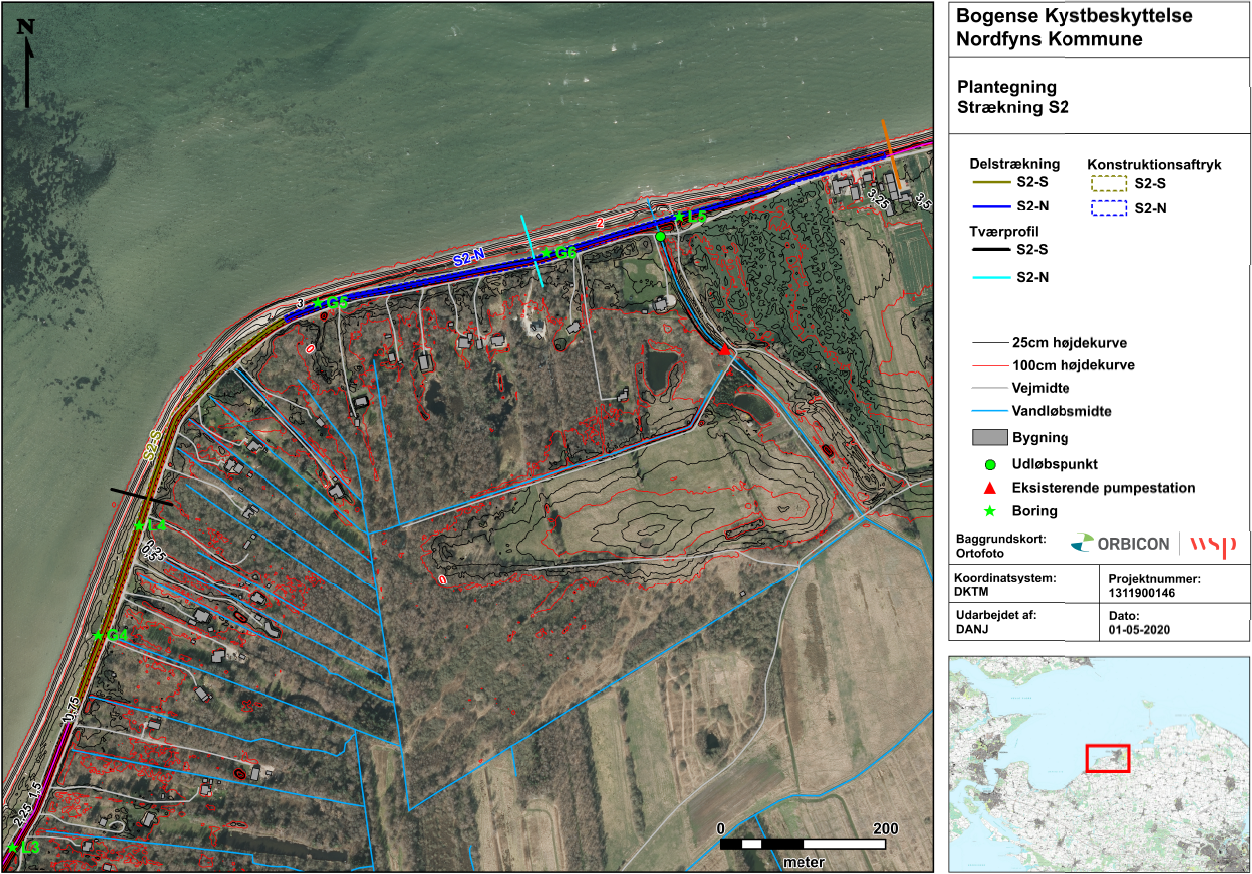Select the green outlet point circle on the map

click(660, 236)
